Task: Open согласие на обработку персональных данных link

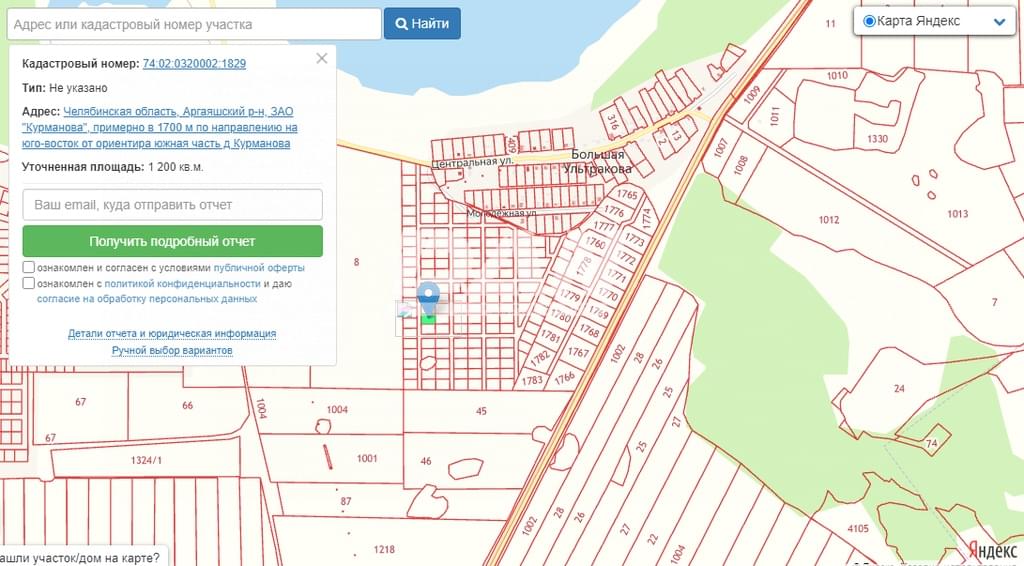Action: pos(147,299)
